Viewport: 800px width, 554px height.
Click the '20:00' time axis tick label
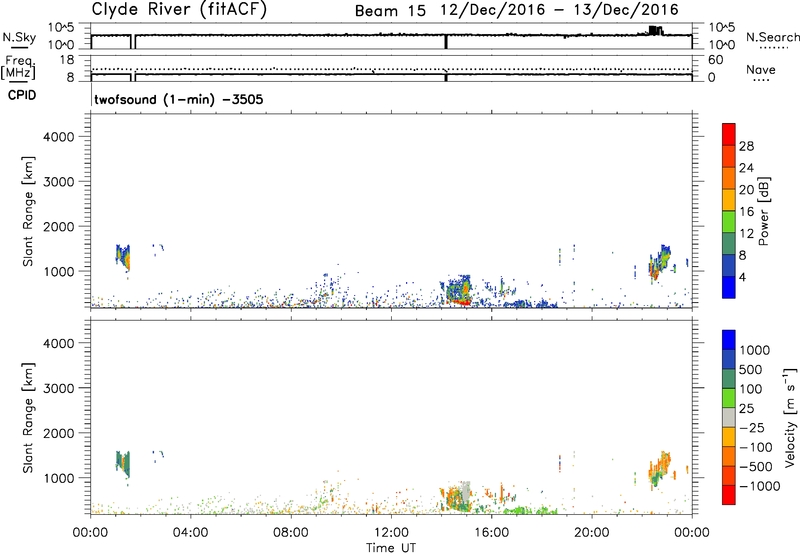pyautogui.click(x=592, y=533)
